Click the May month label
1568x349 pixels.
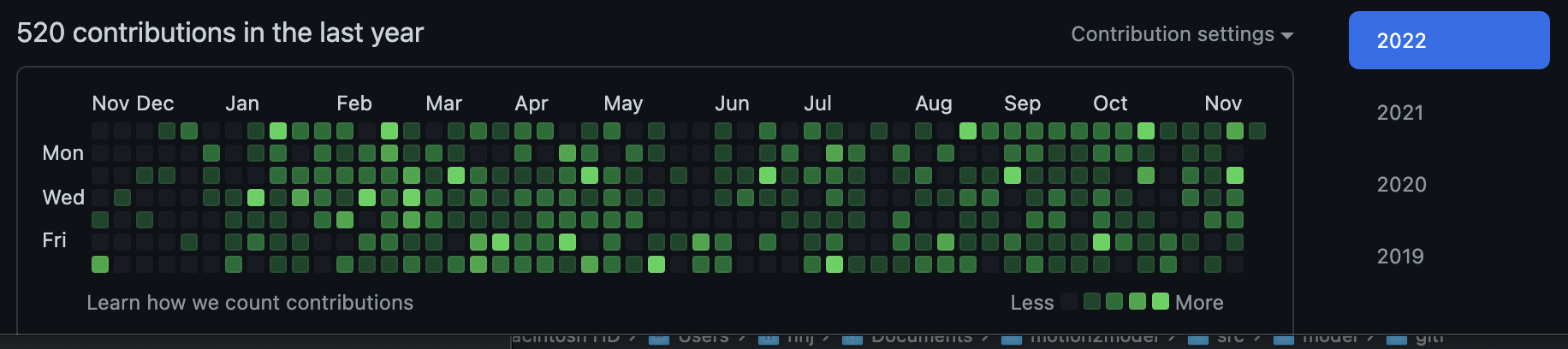coord(623,104)
